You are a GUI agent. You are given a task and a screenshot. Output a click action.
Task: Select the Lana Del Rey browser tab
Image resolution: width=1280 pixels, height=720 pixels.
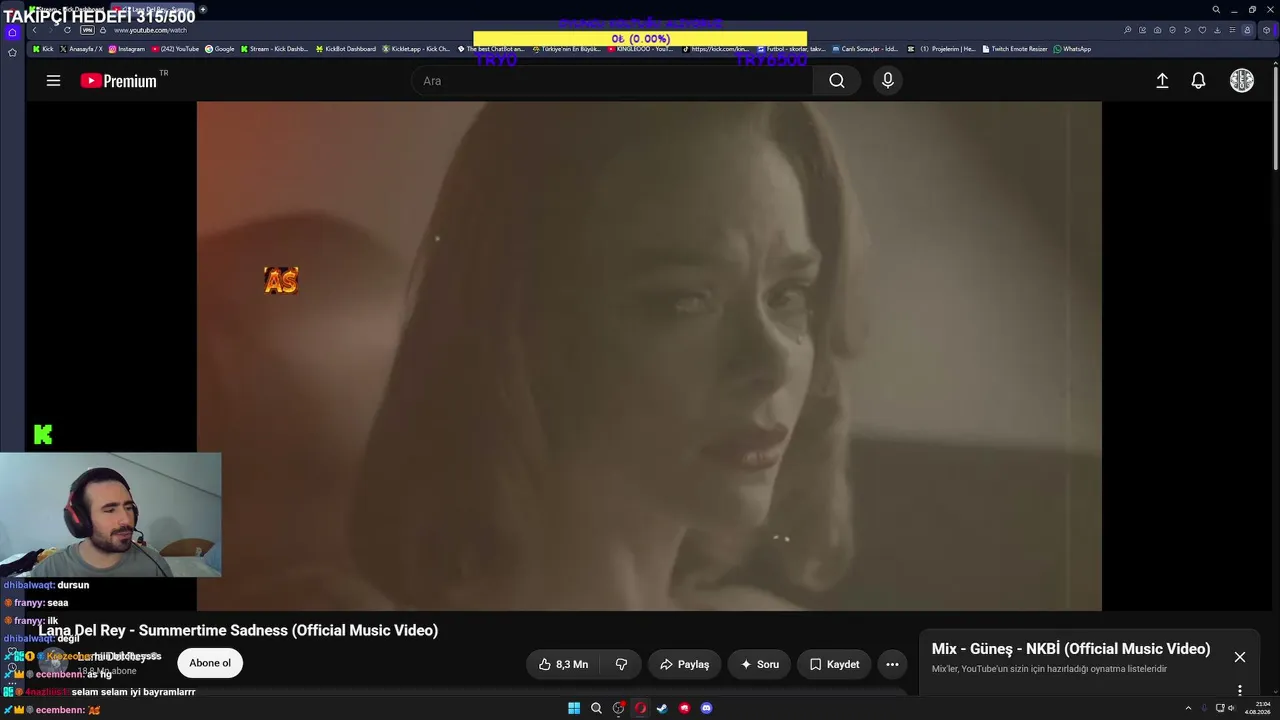155,9
